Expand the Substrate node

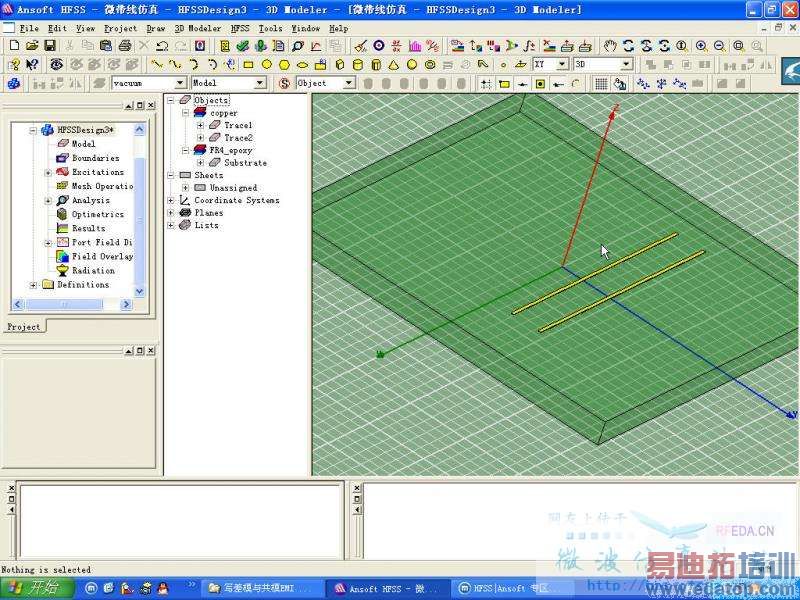[200, 163]
